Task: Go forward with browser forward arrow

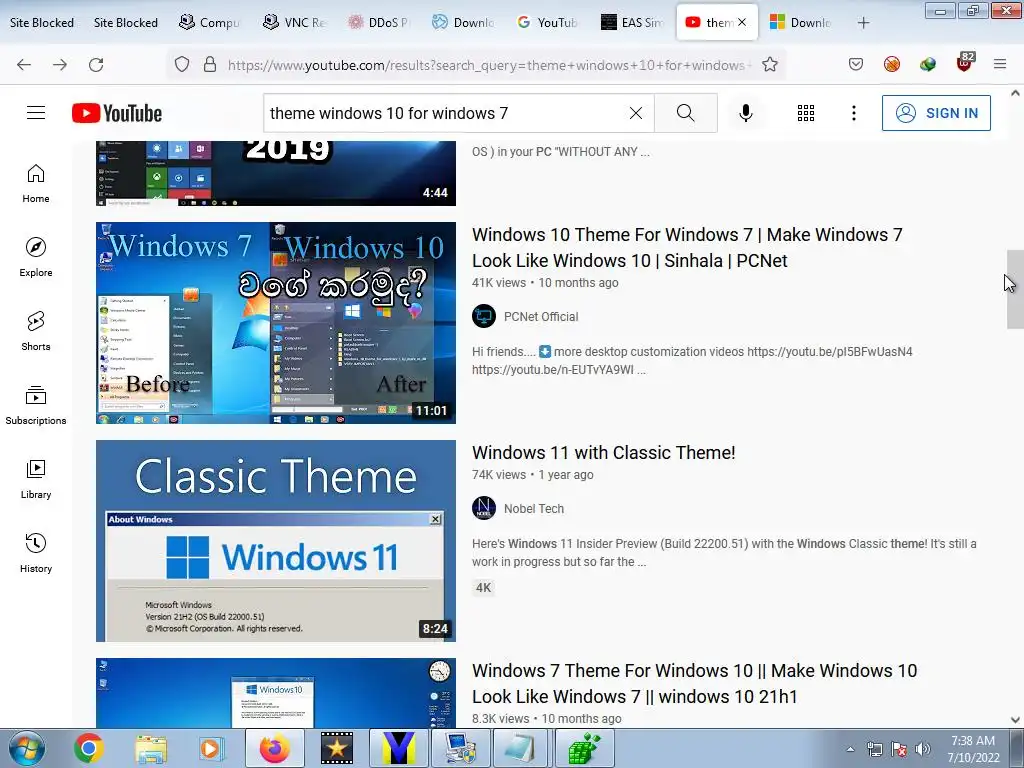Action: point(60,65)
